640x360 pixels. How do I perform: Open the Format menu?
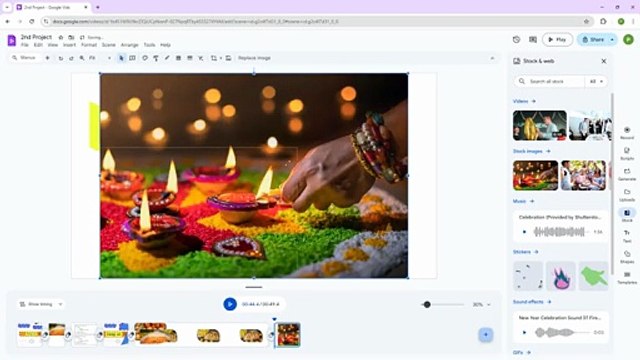(x=89, y=45)
